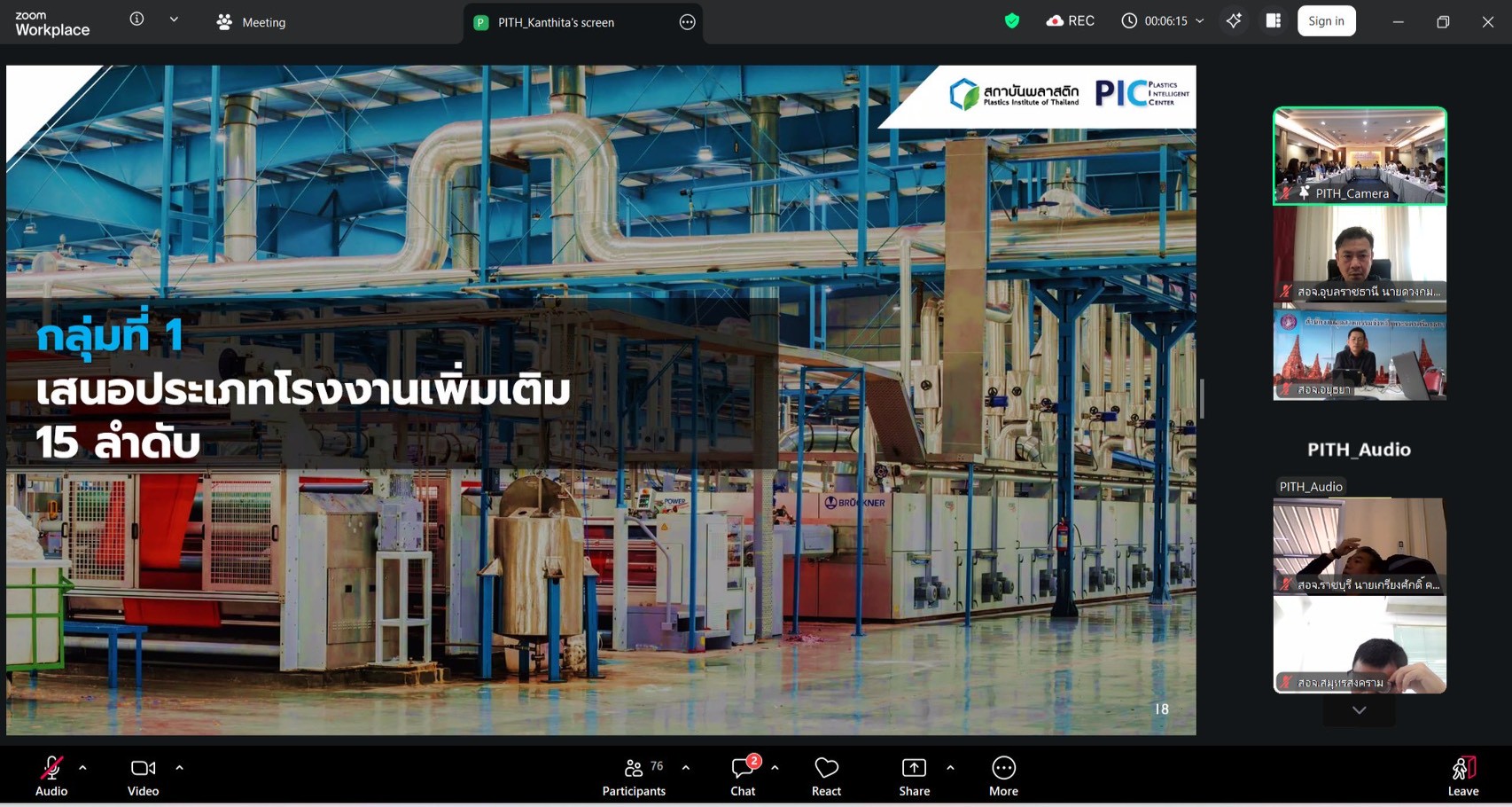Viewport: 1512px width, 807px height.
Task: Click the screen share options ellipsis
Action: tap(687, 22)
